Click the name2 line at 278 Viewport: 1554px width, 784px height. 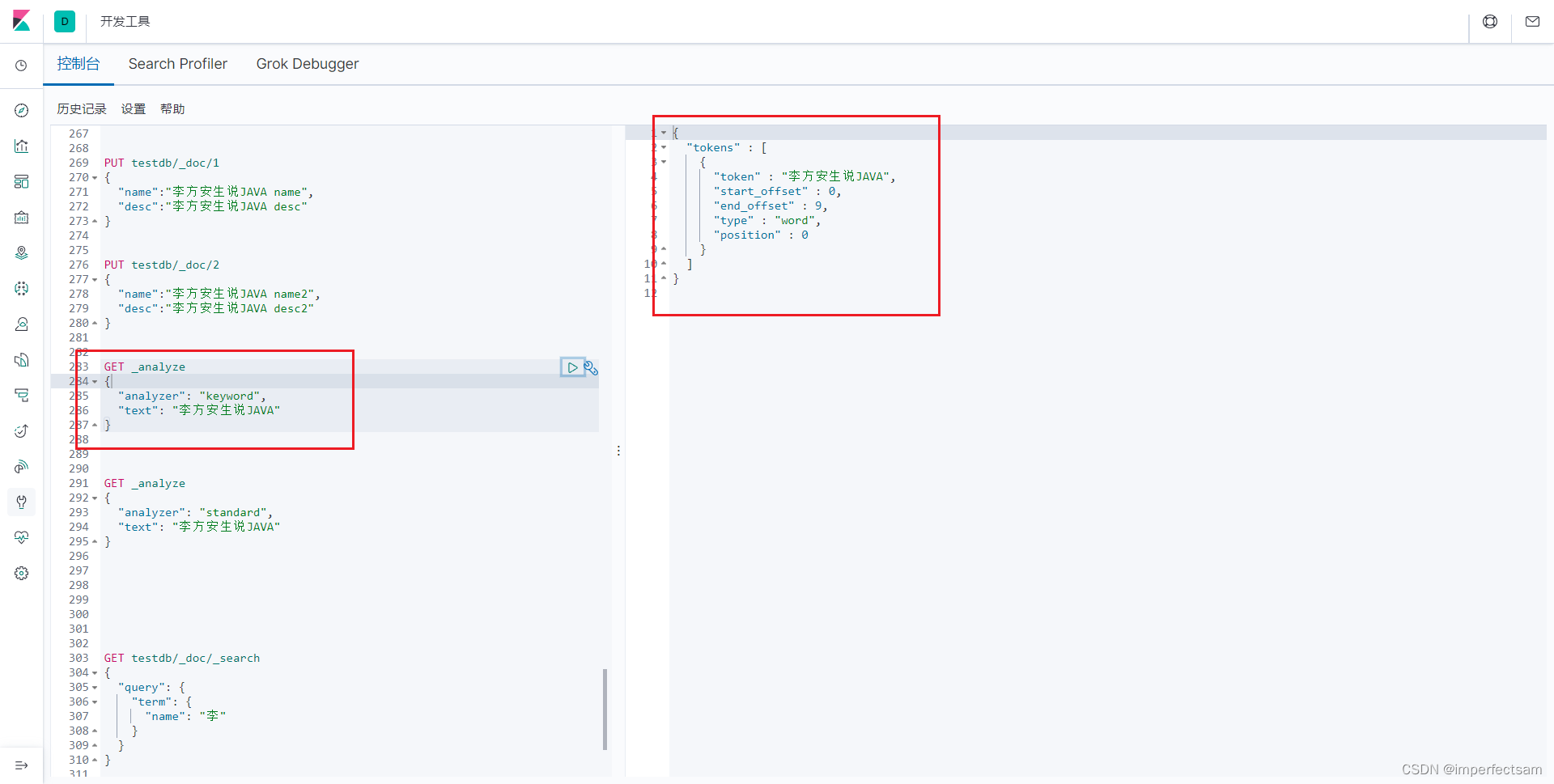pyautogui.click(x=219, y=295)
